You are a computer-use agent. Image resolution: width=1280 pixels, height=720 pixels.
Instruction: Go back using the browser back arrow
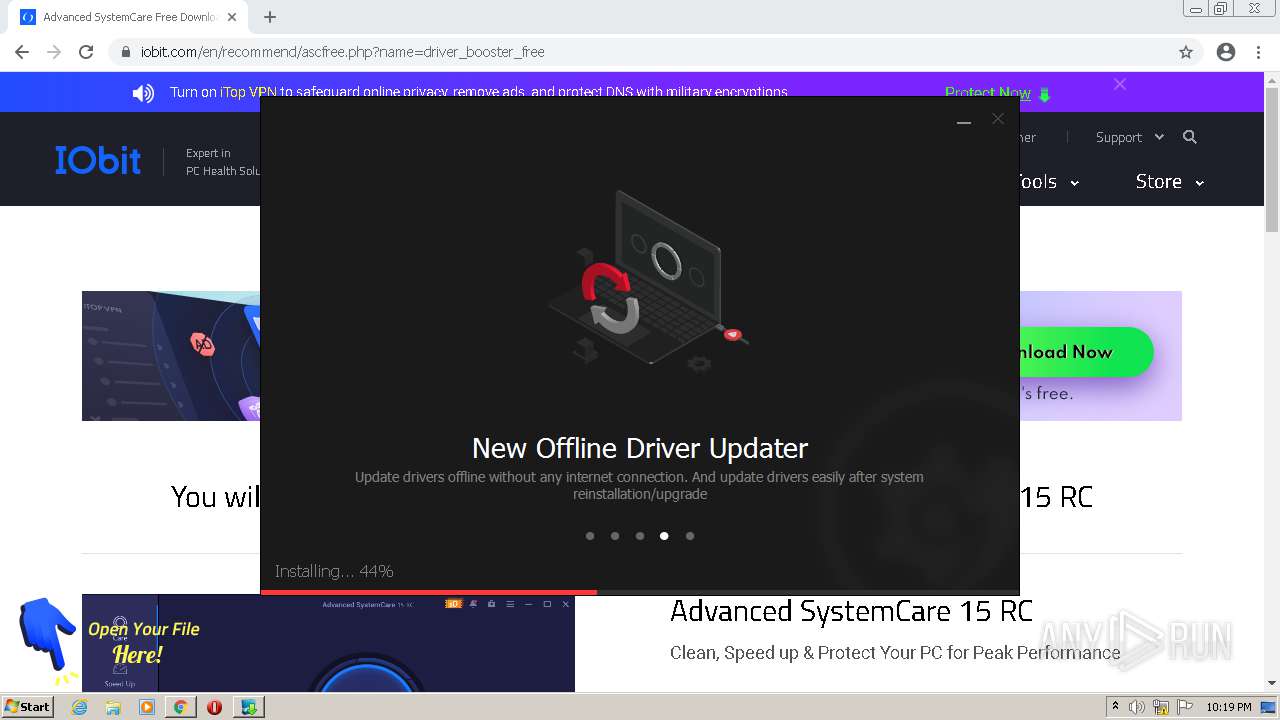(x=22, y=52)
